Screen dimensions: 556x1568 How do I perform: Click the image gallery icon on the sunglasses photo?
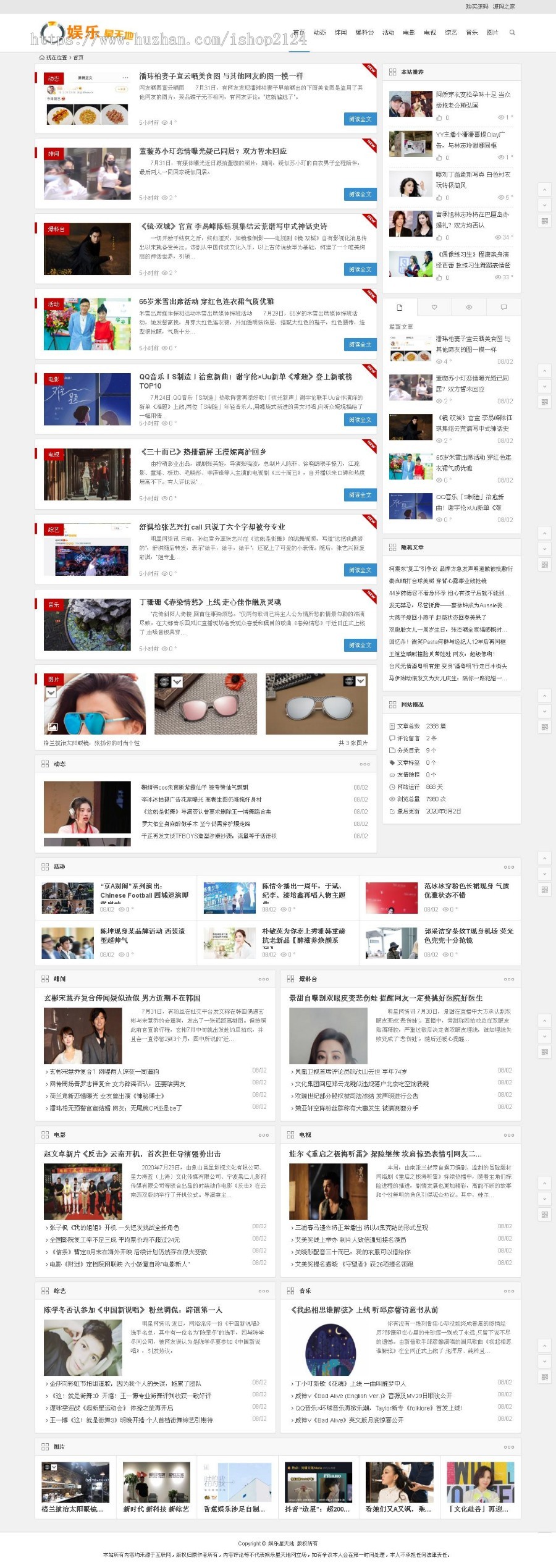click(x=53, y=727)
